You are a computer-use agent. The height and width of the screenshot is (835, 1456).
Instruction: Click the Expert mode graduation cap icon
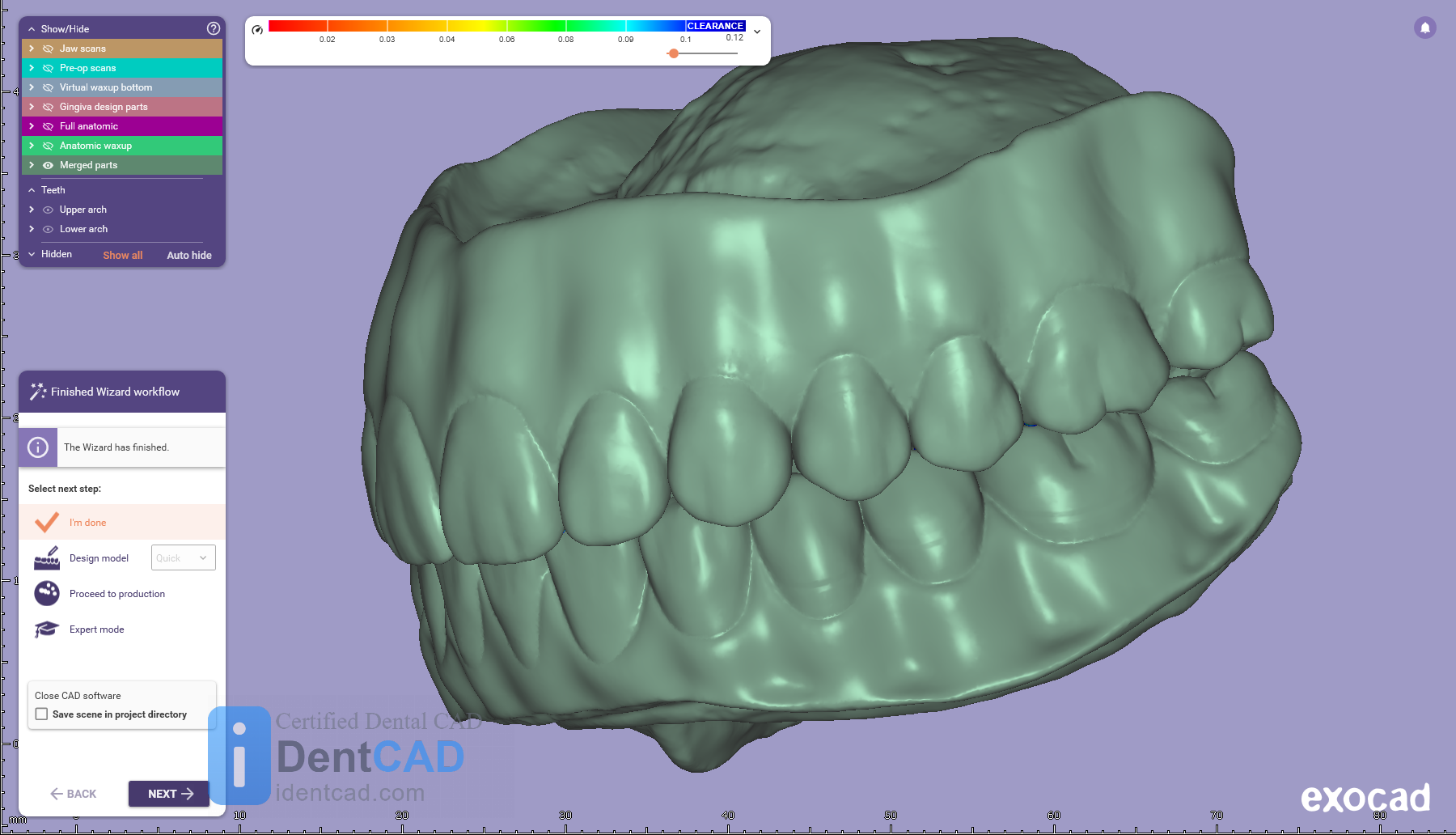47,629
